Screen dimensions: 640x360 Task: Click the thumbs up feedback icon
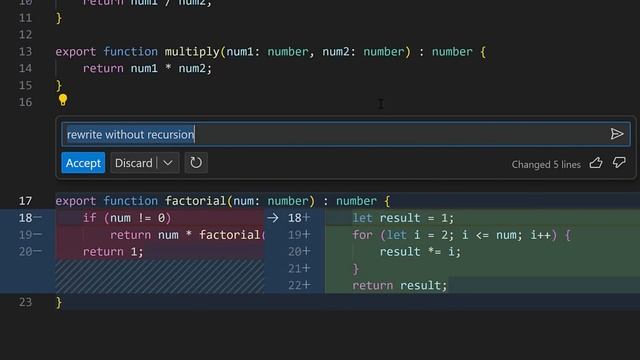pyautogui.click(x=596, y=163)
